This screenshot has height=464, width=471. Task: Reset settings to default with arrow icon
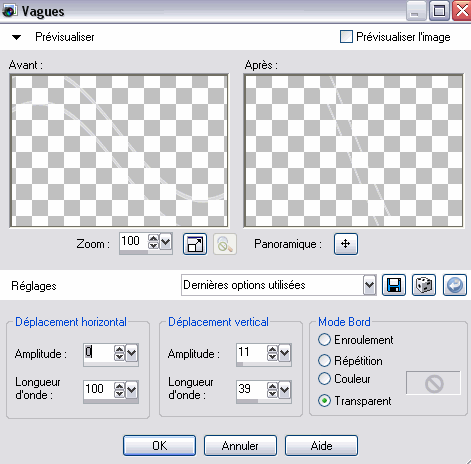pyautogui.click(x=455, y=285)
